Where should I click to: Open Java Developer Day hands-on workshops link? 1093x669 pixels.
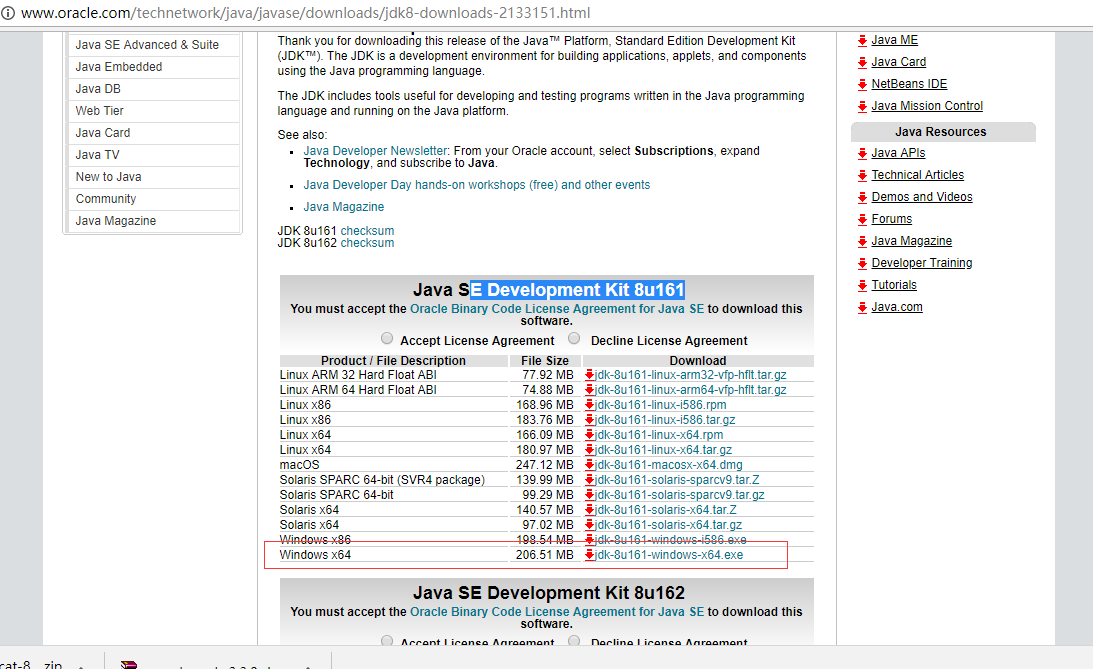point(477,185)
